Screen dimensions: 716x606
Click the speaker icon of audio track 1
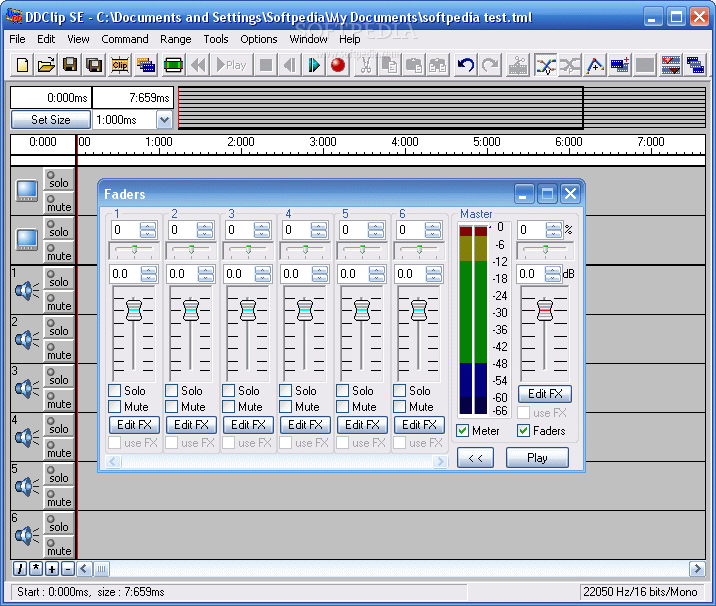point(26,290)
